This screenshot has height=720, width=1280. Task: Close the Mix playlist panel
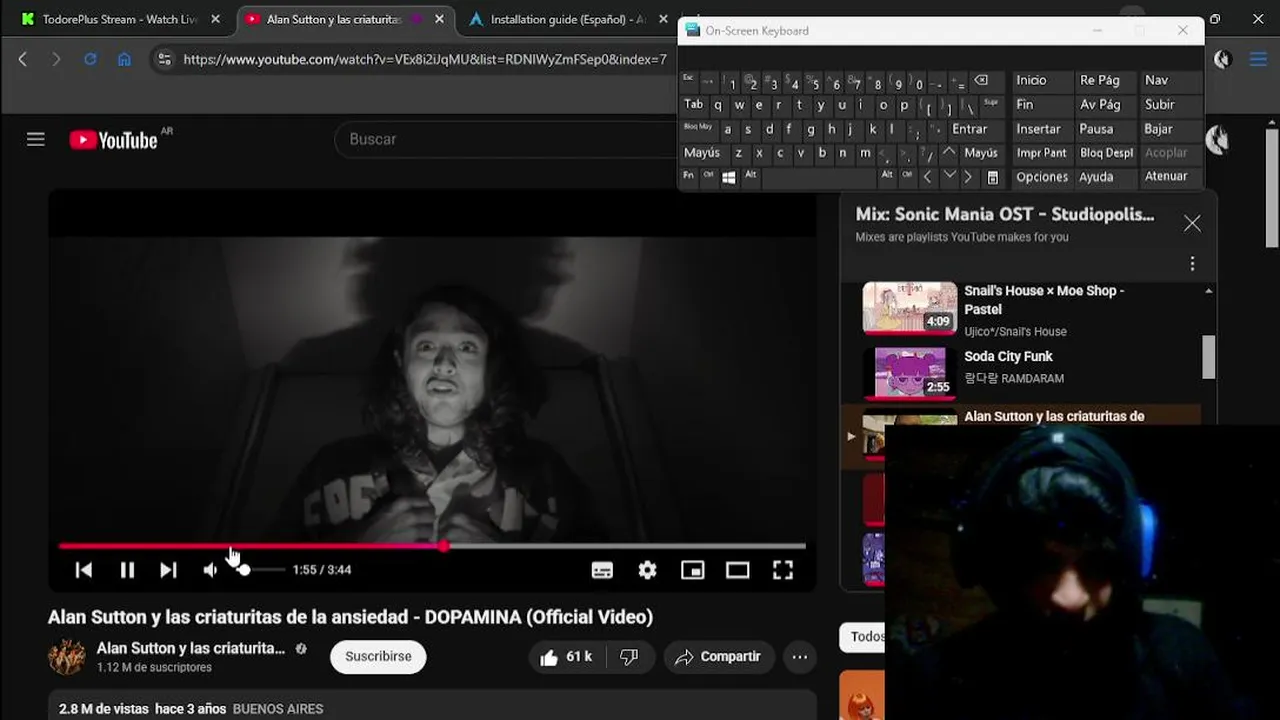coord(1192,224)
